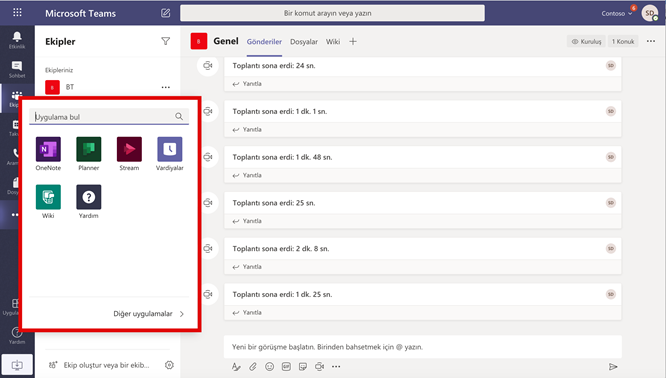The height and width of the screenshot is (378, 666).
Task: Reply to the 1 dk. 1 sn. post
Action: [247, 130]
